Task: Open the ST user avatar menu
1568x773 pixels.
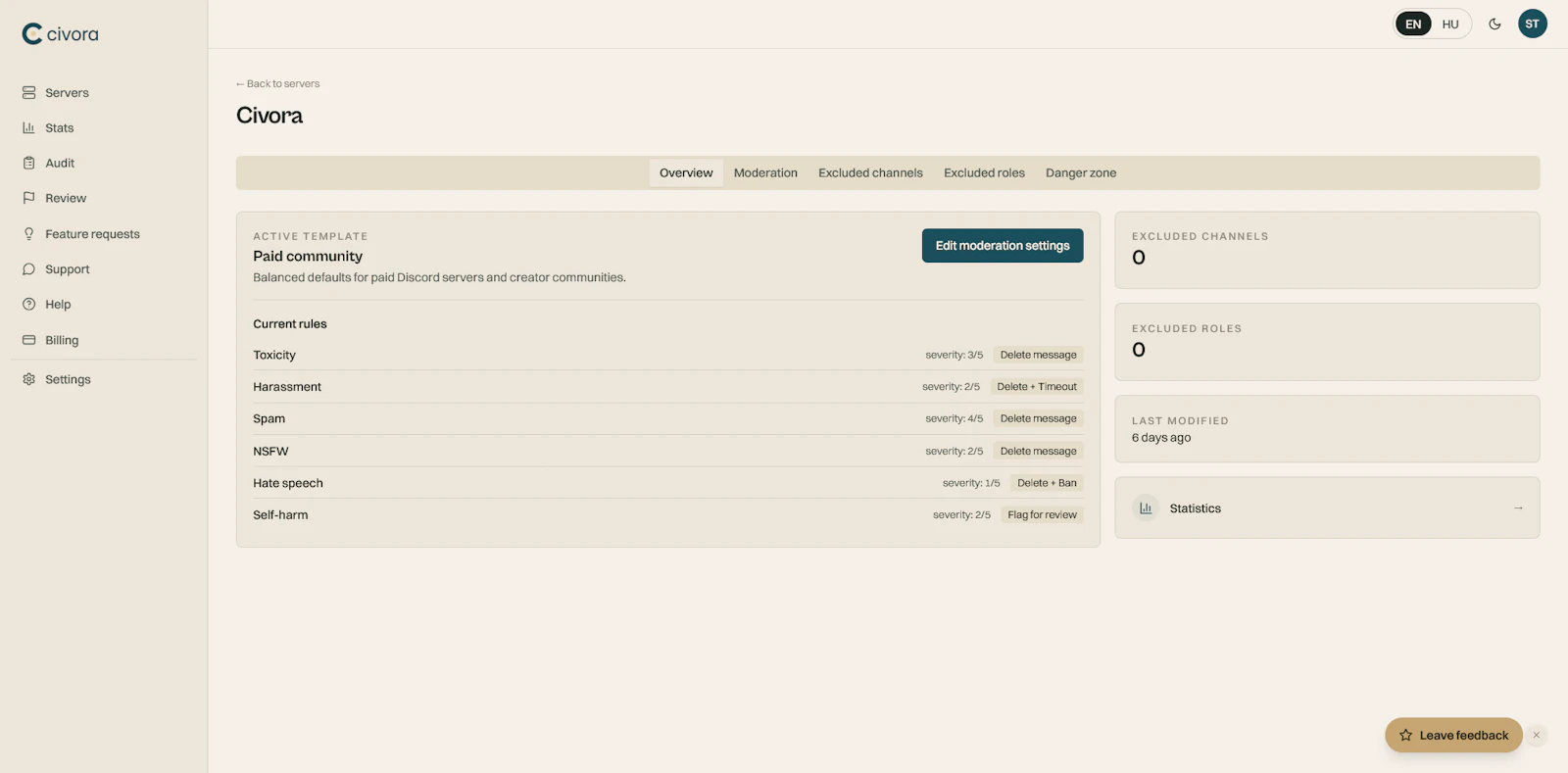Action: point(1533,24)
